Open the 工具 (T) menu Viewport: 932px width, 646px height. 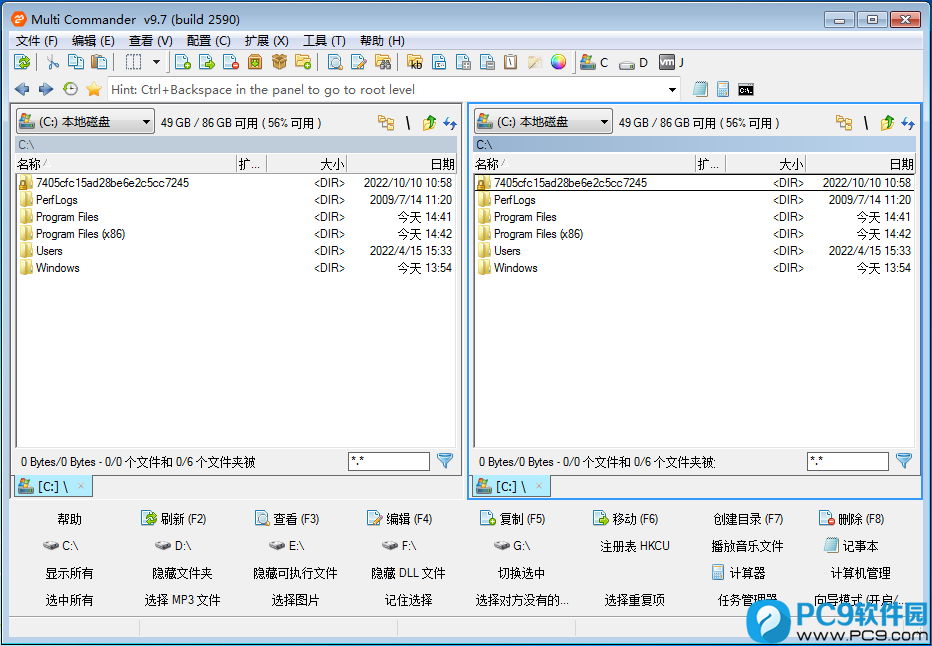[324, 40]
